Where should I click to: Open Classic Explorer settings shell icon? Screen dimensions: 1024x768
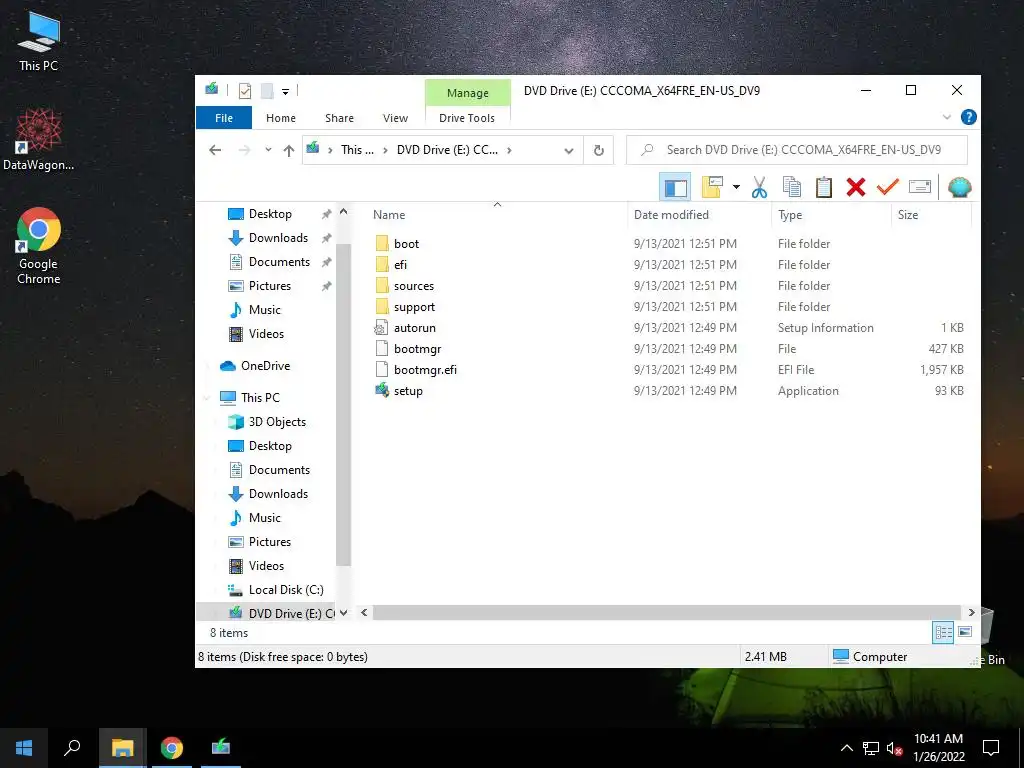click(x=959, y=187)
